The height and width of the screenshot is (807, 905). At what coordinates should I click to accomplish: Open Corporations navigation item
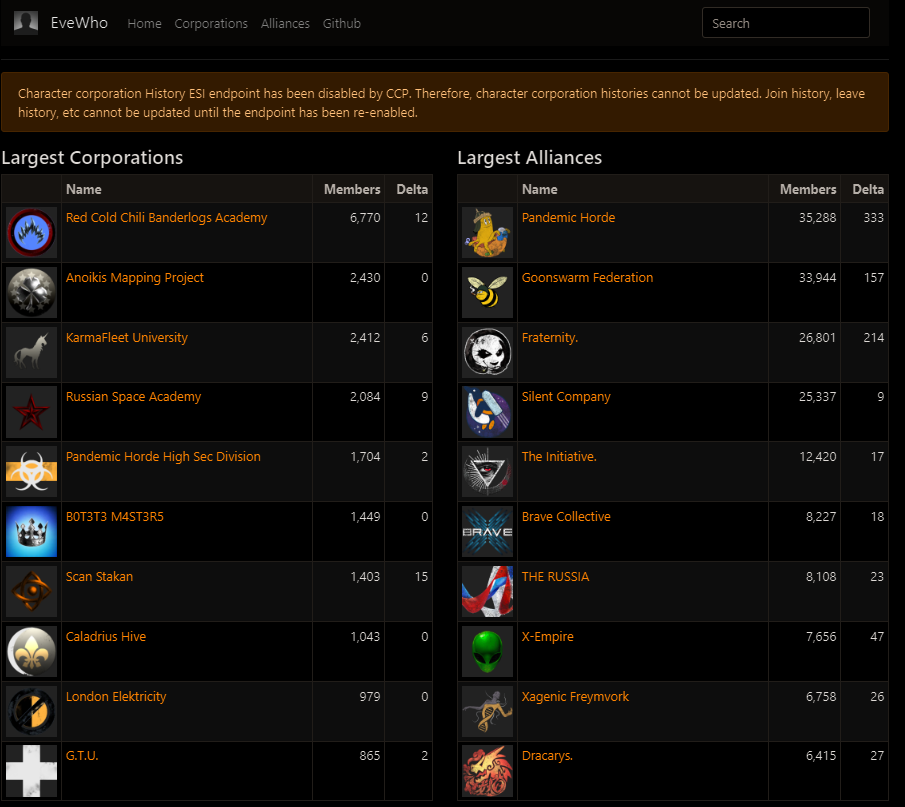[x=211, y=24]
